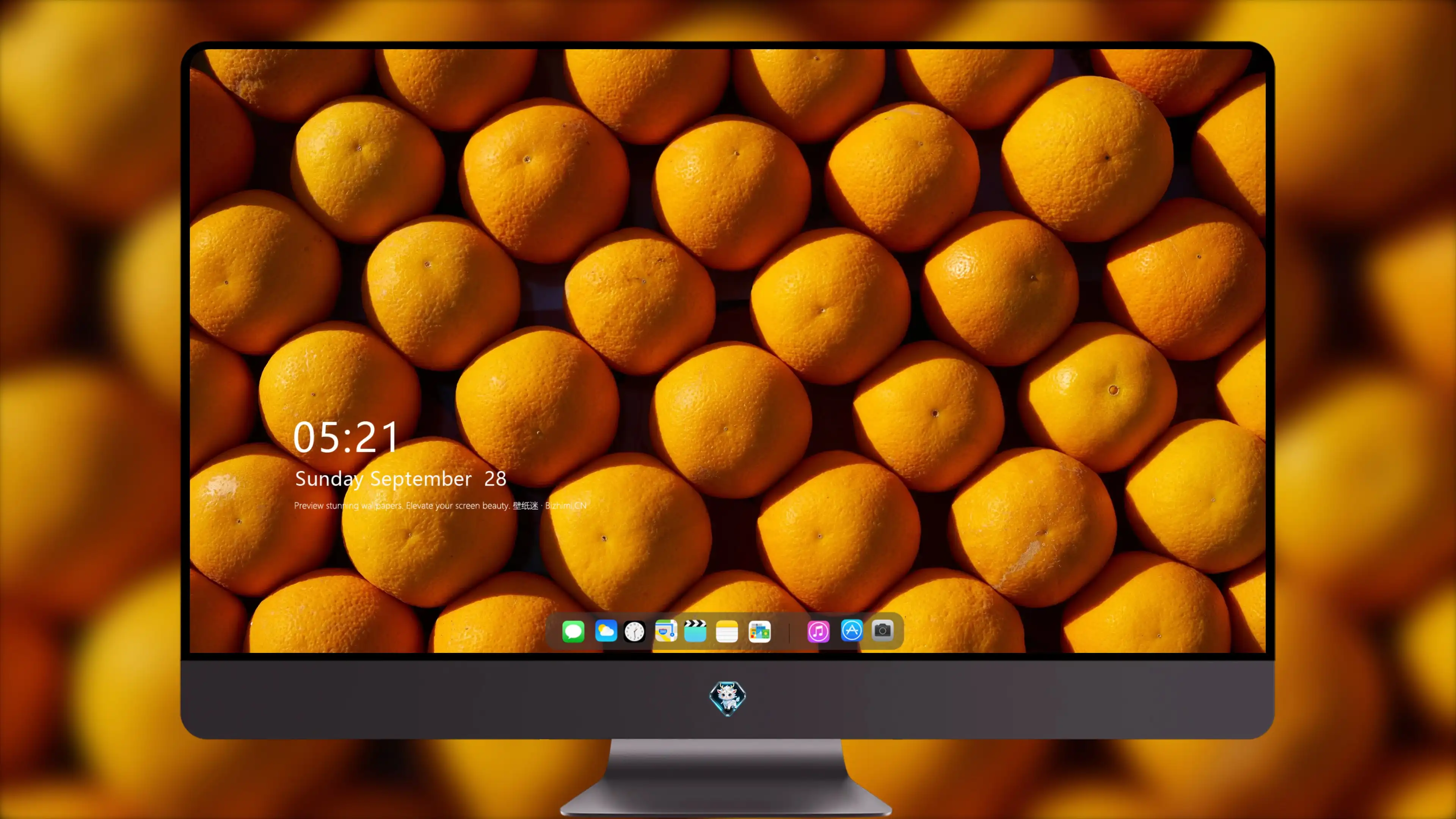Click the "Preview stunning wallpapers" caption

[440, 505]
